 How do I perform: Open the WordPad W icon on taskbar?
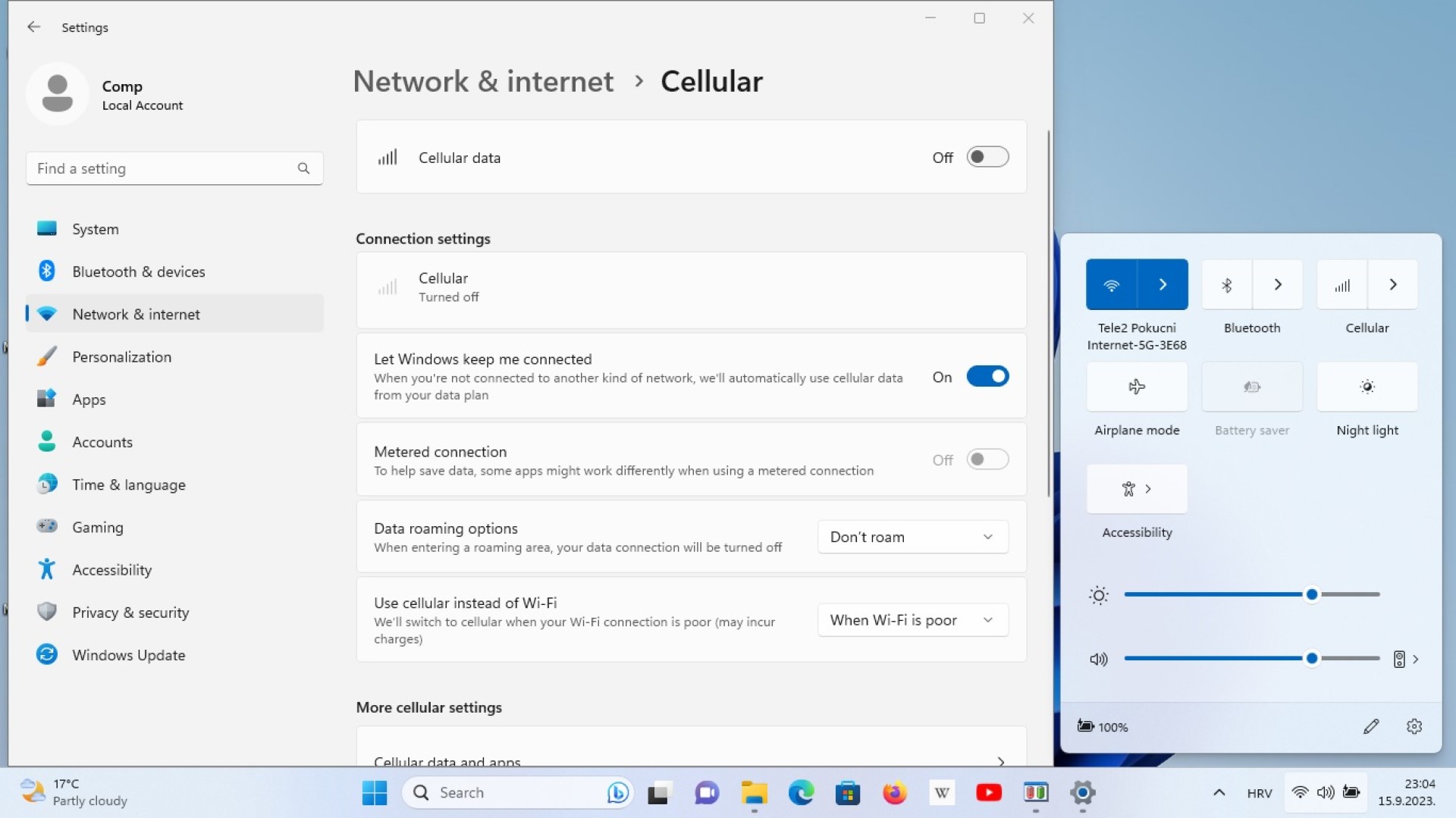click(x=942, y=793)
